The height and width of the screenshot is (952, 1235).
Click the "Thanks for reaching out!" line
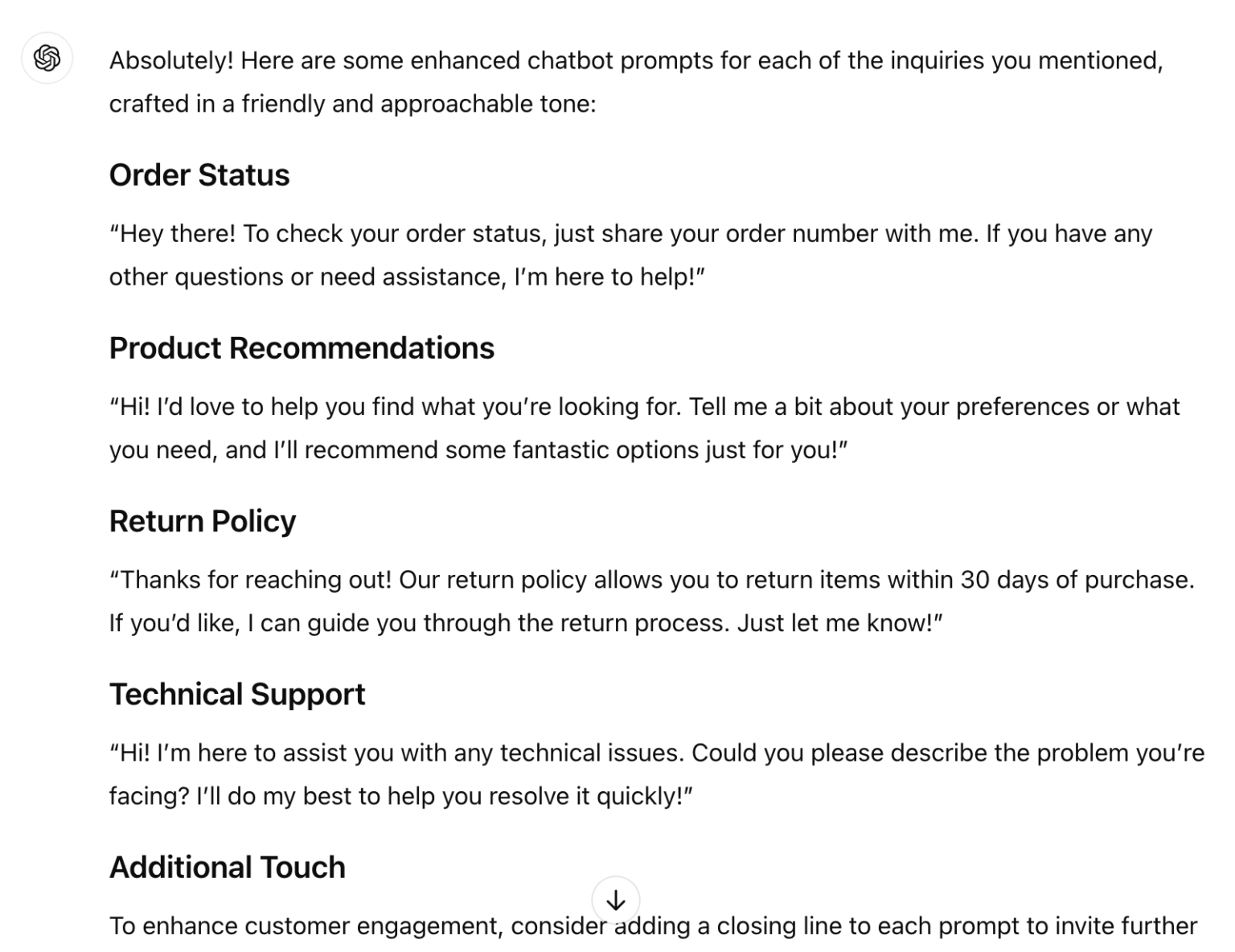coord(651,580)
